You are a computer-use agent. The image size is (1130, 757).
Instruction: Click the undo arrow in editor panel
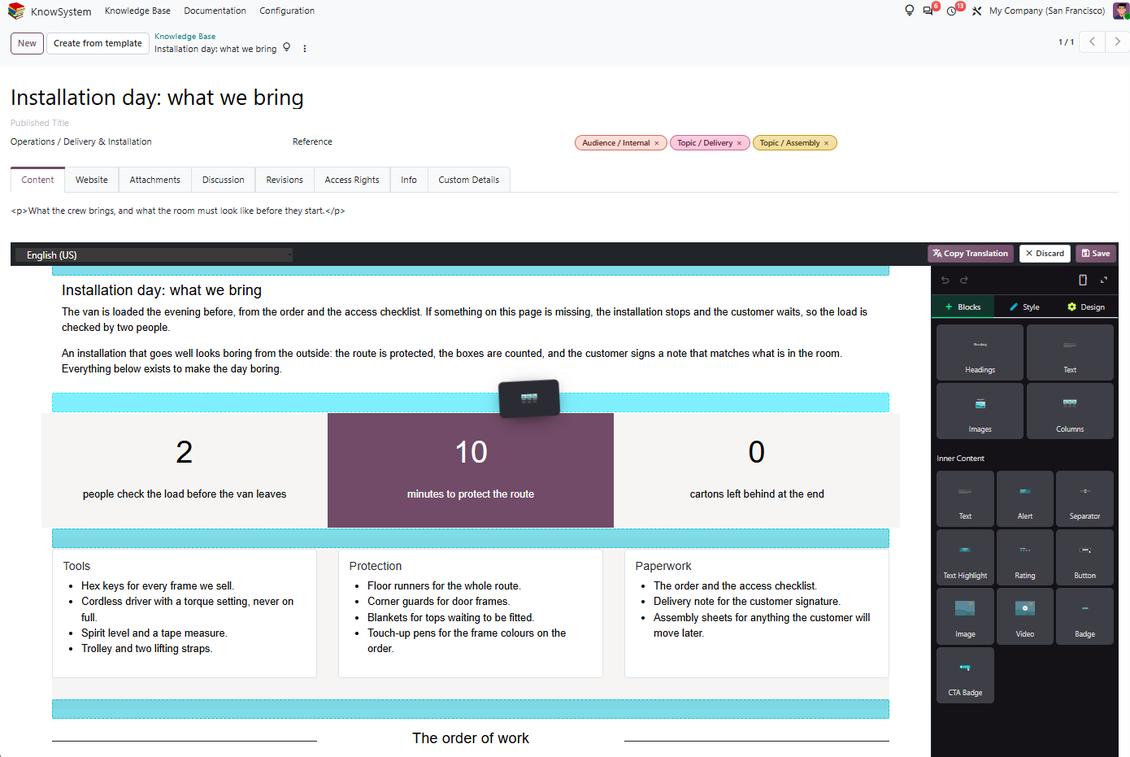[945, 280]
